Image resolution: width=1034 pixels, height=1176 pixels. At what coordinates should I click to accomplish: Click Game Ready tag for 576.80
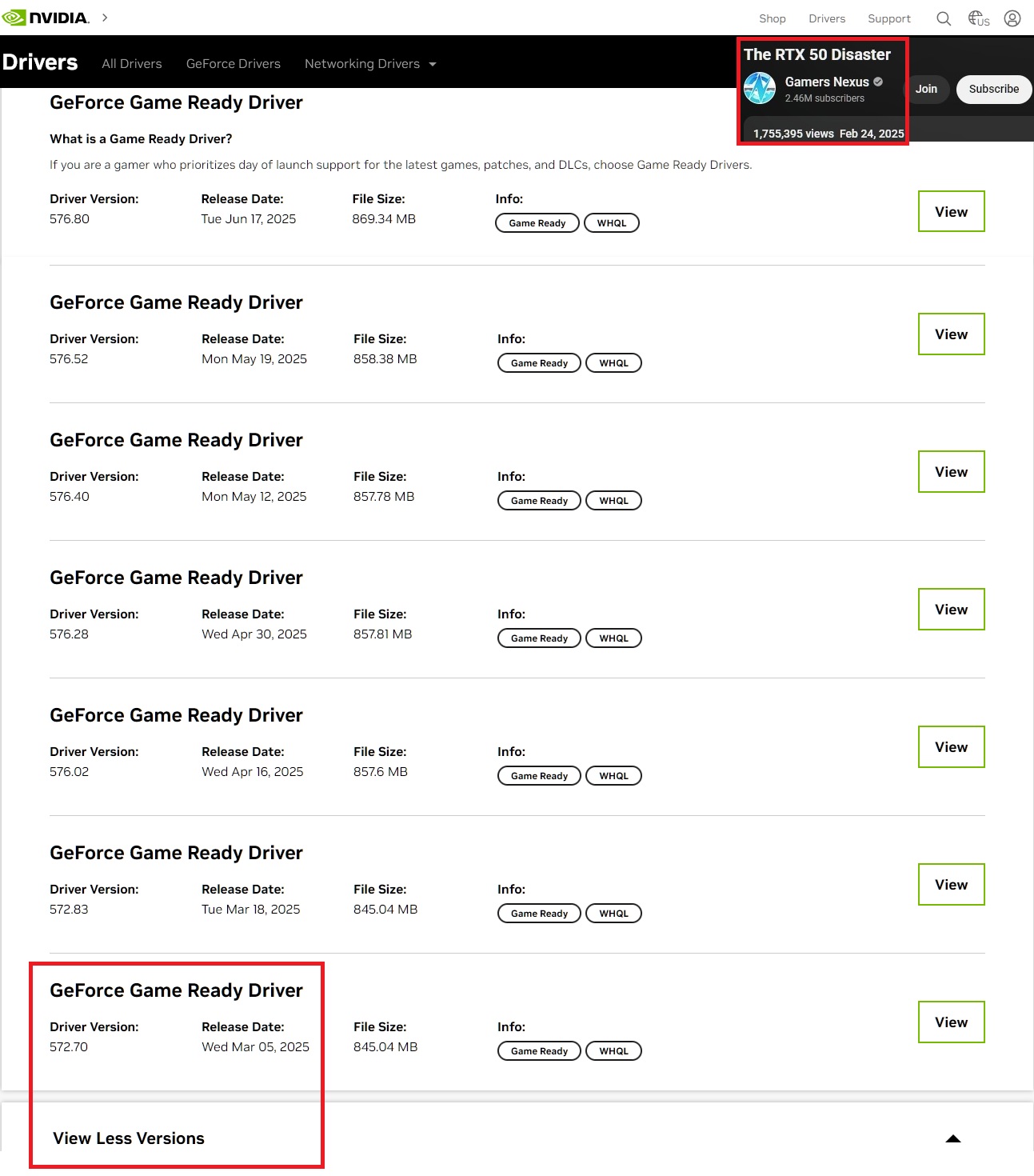[x=537, y=223]
